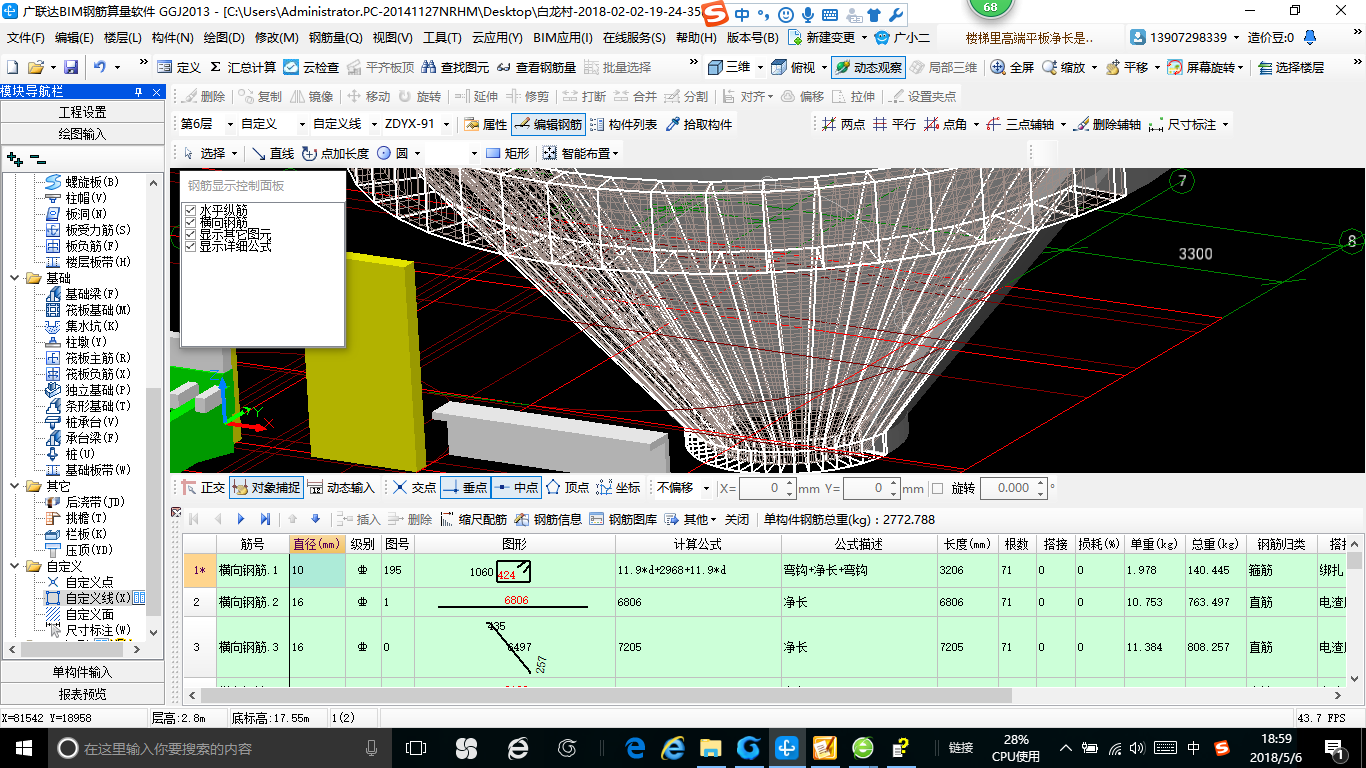Click 查看钢筋量 view rebar quantity icon

click(536, 67)
